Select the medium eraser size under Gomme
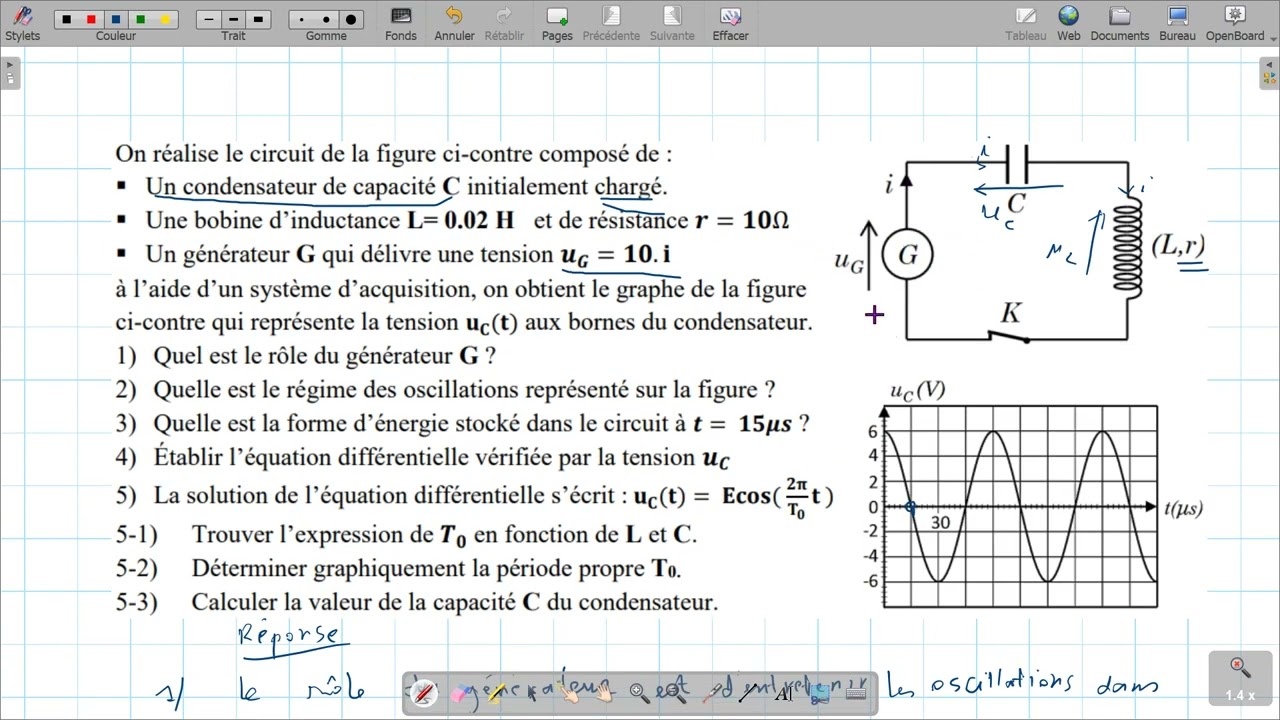The height and width of the screenshot is (720, 1280). coord(326,19)
